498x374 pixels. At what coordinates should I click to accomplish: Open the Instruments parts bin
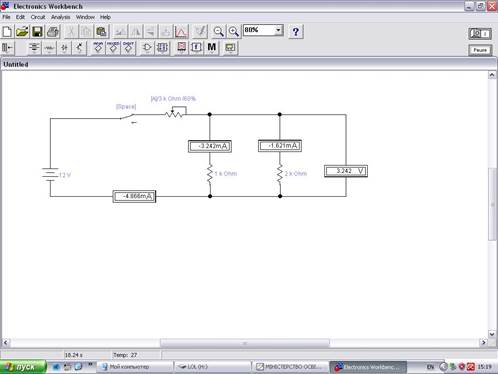click(230, 48)
